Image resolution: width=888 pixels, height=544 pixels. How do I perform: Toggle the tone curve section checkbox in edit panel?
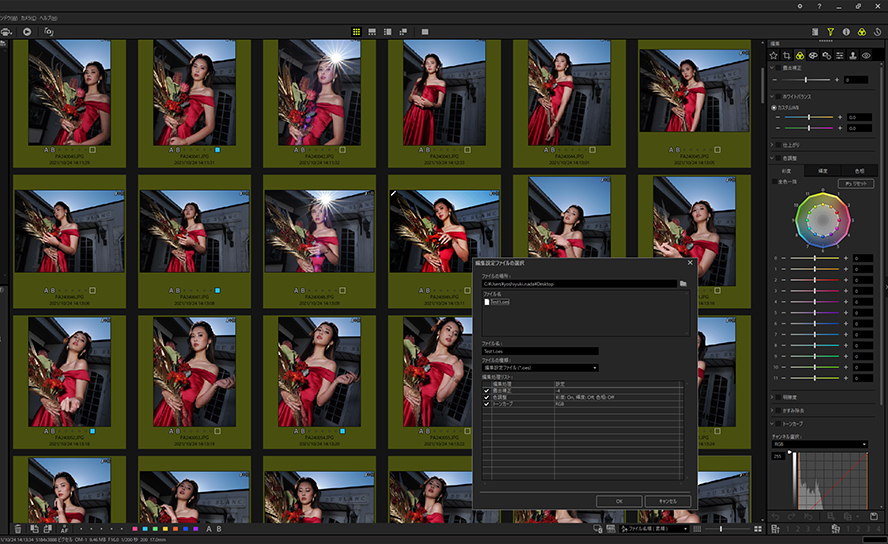coord(778,423)
